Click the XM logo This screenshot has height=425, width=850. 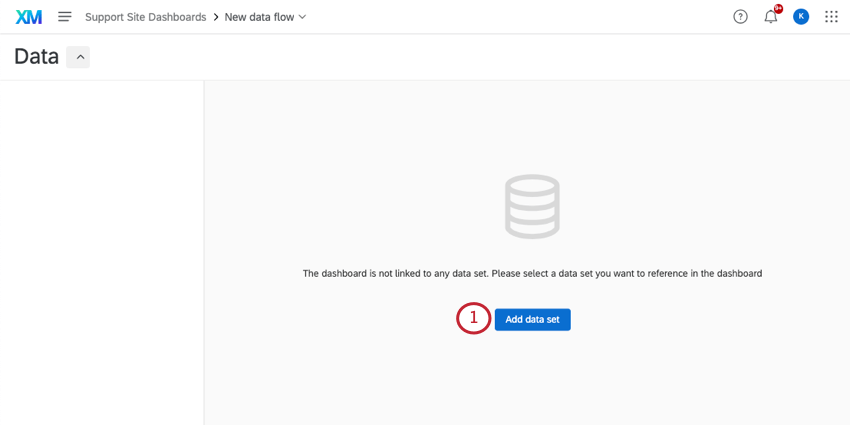[x=29, y=17]
